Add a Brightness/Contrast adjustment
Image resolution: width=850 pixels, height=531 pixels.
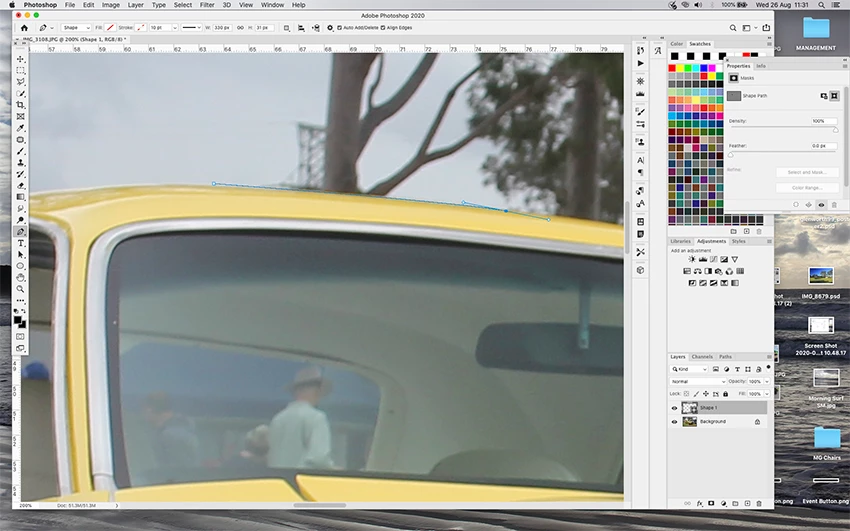pos(692,260)
